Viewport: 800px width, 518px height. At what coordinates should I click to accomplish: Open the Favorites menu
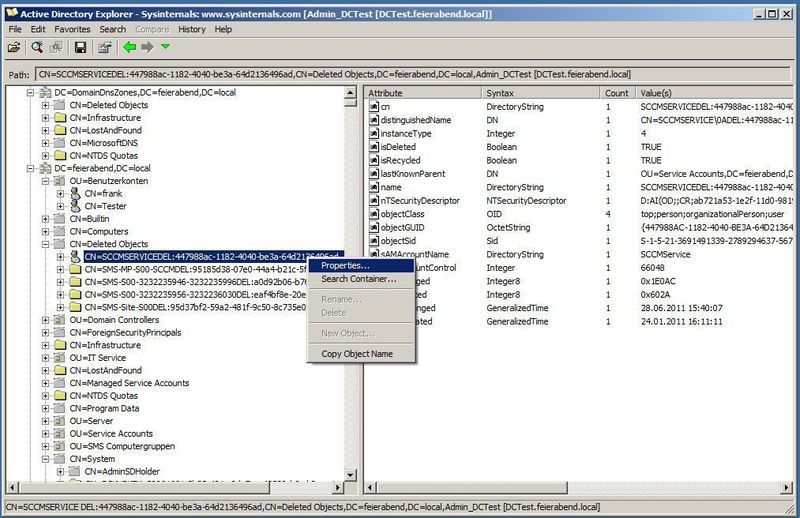(72, 30)
